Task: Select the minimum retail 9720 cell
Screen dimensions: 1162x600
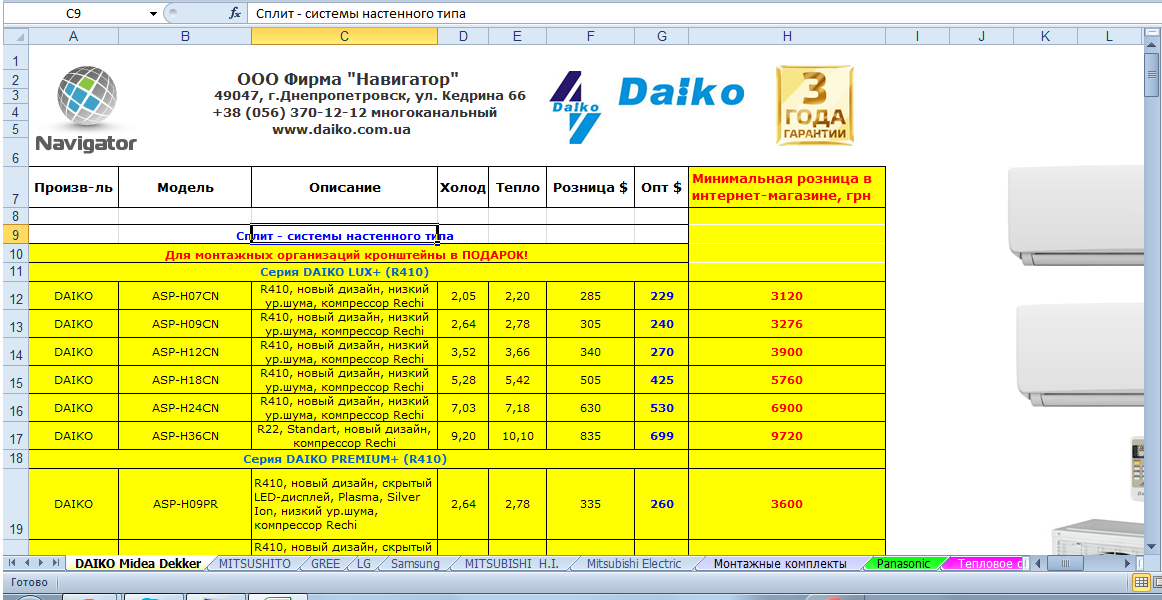Action: [x=787, y=436]
